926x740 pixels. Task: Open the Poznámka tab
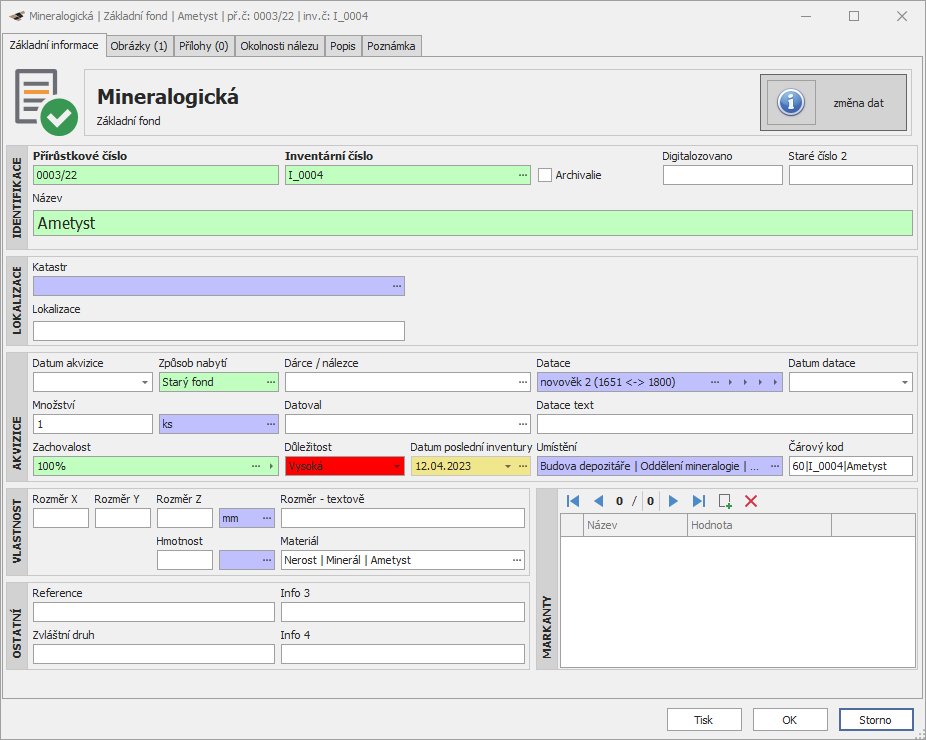coord(391,46)
